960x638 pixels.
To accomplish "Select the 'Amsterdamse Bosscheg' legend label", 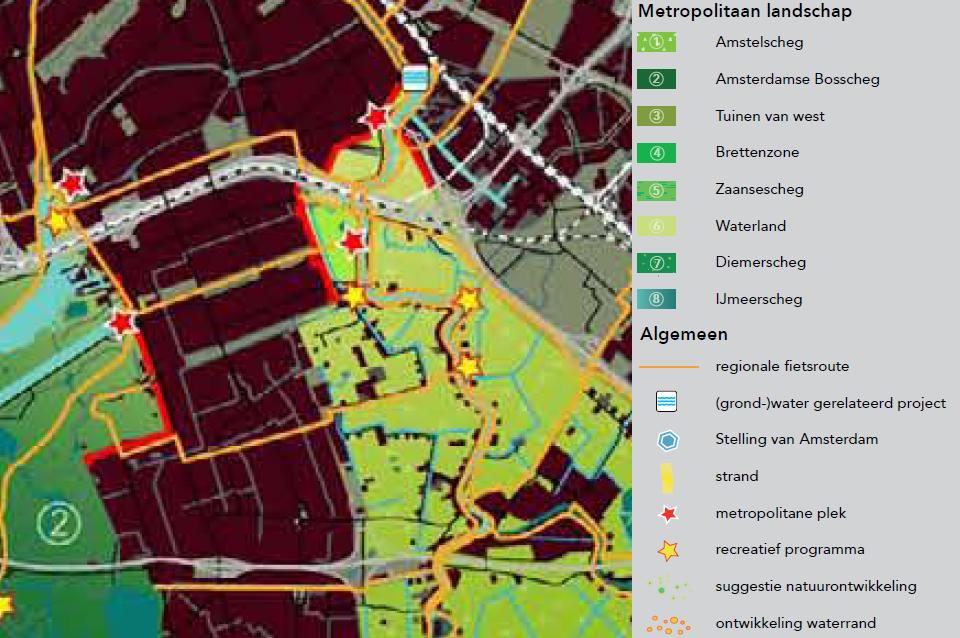I will [797, 79].
